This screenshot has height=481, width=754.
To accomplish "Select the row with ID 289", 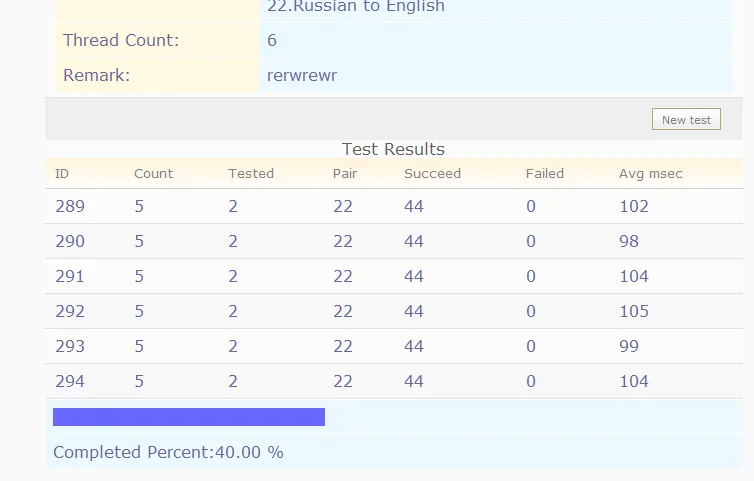I will [70, 207].
